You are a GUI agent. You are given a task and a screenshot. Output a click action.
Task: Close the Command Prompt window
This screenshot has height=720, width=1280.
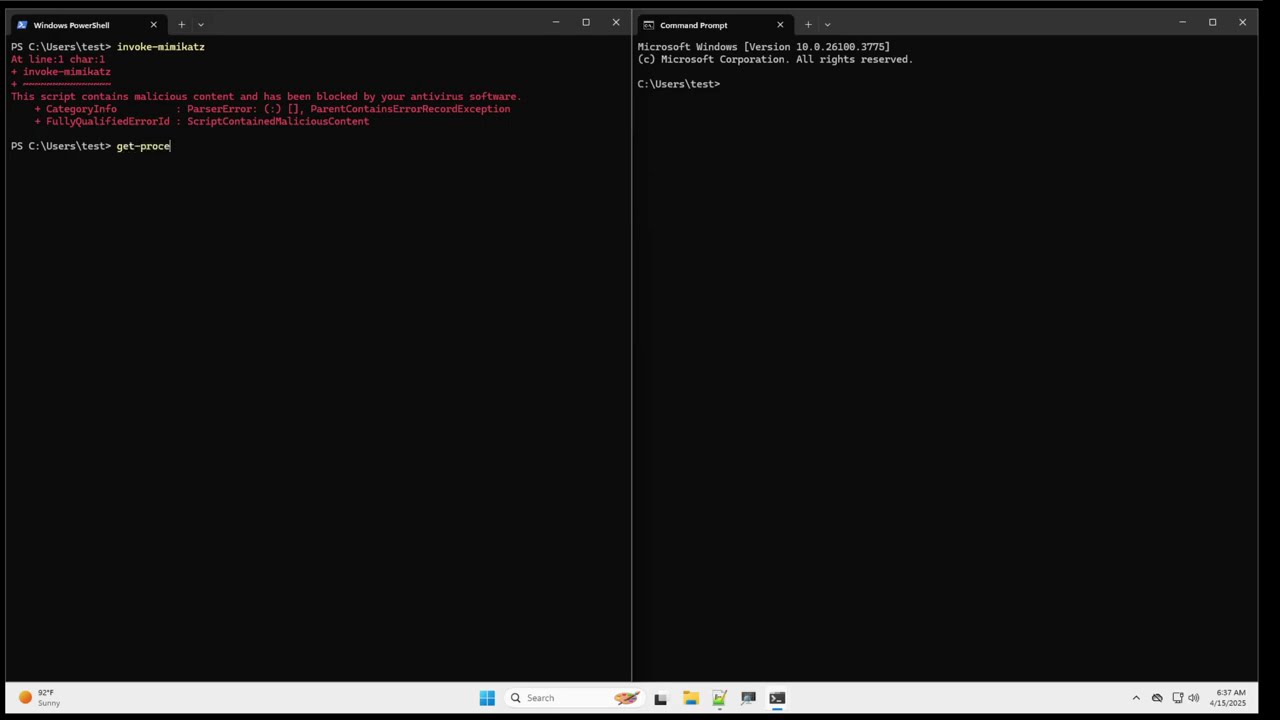[1242, 22]
